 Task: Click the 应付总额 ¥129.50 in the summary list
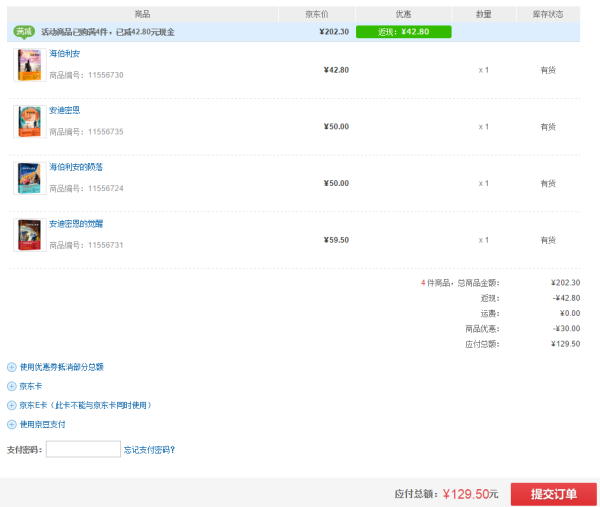(565, 344)
